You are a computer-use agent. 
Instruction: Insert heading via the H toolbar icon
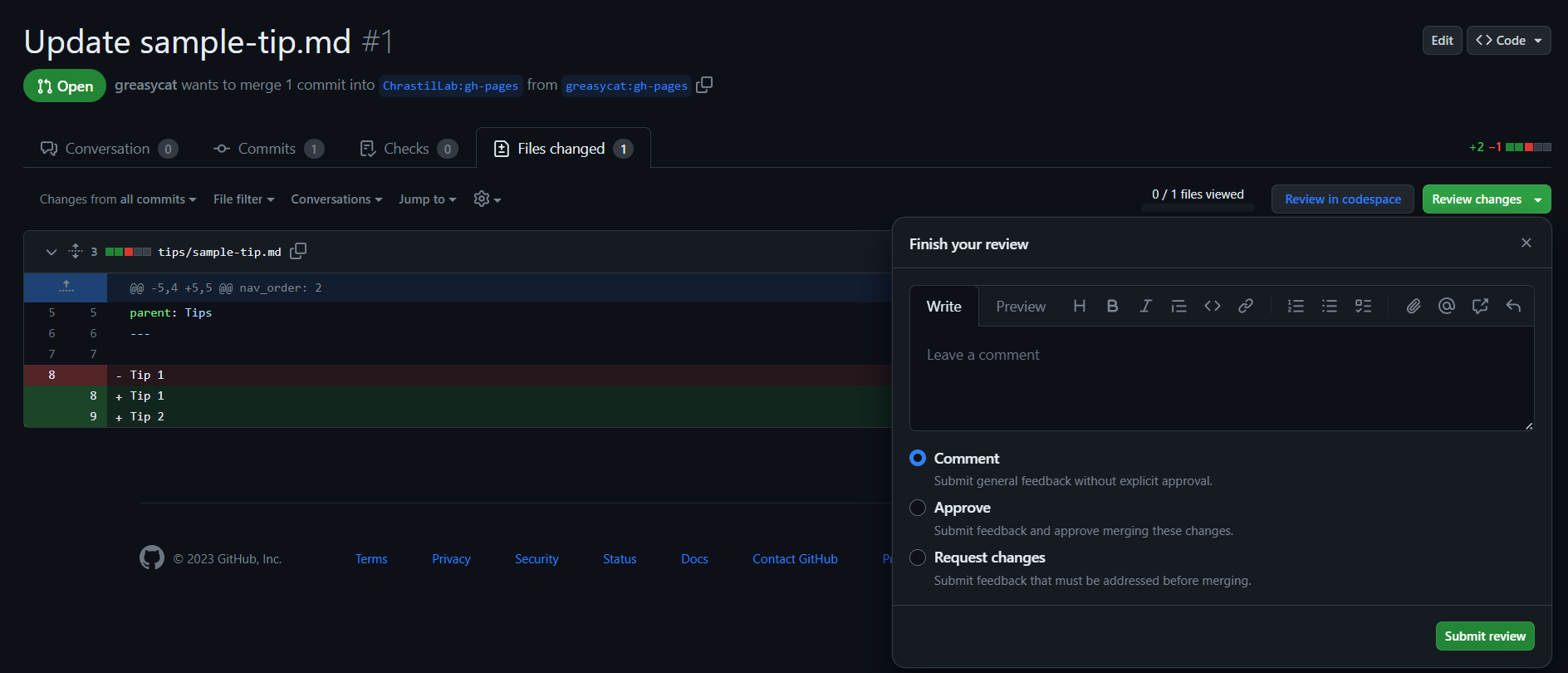coord(1079,306)
